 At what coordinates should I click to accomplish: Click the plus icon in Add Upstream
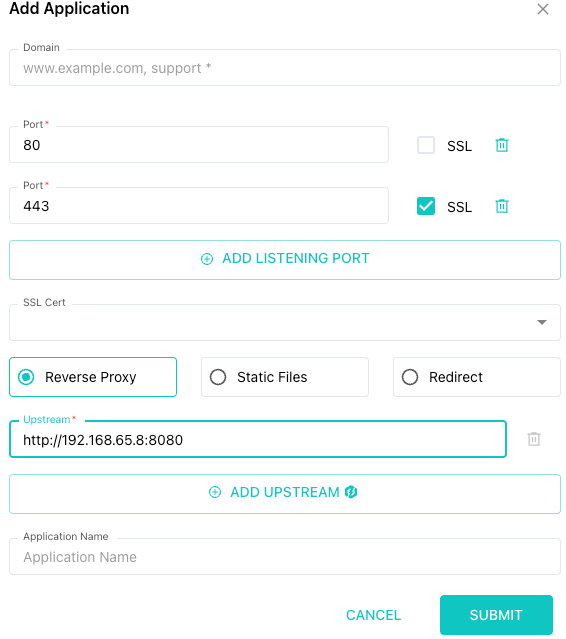click(215, 492)
